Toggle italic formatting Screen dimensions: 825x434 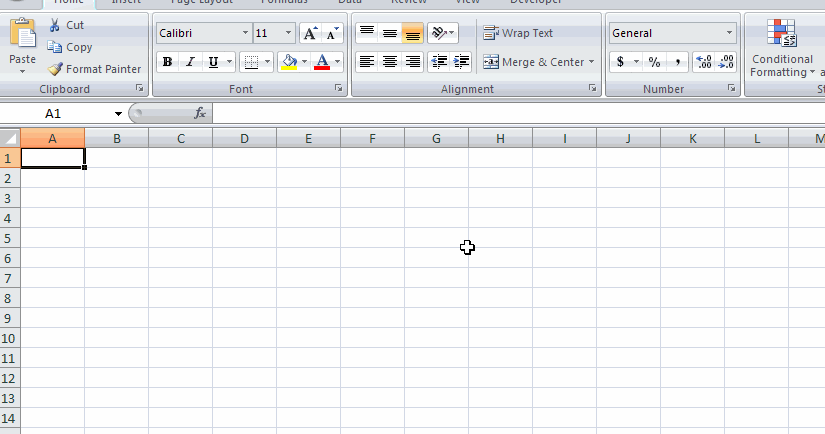point(190,62)
